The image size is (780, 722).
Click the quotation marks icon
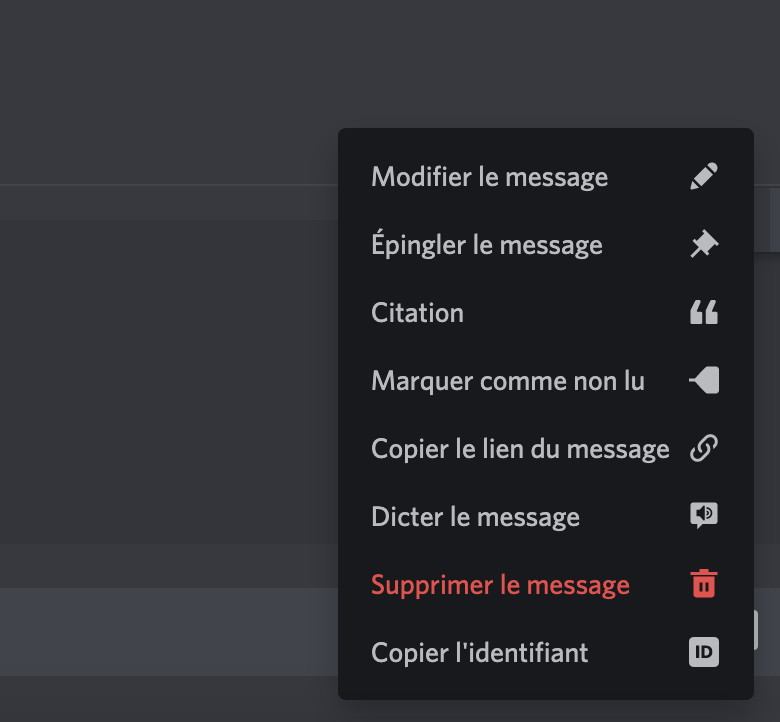pyautogui.click(x=703, y=312)
